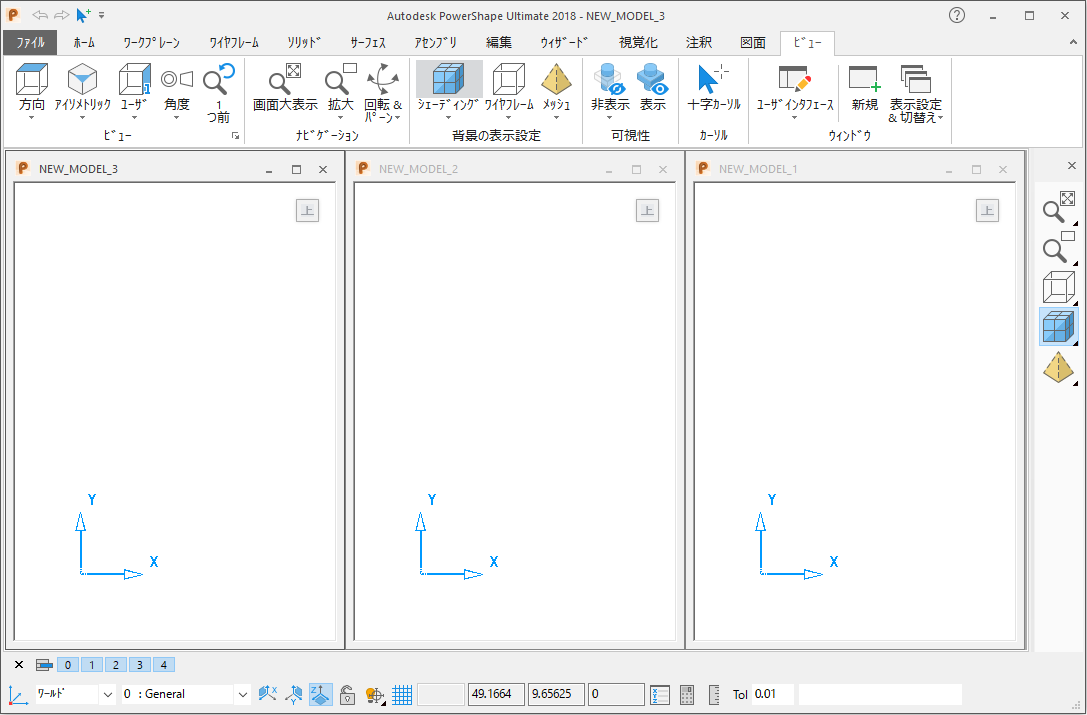Toggle the 十字カーソル crosshair cursor
Viewport: 1087px width, 715px height.
tap(713, 87)
